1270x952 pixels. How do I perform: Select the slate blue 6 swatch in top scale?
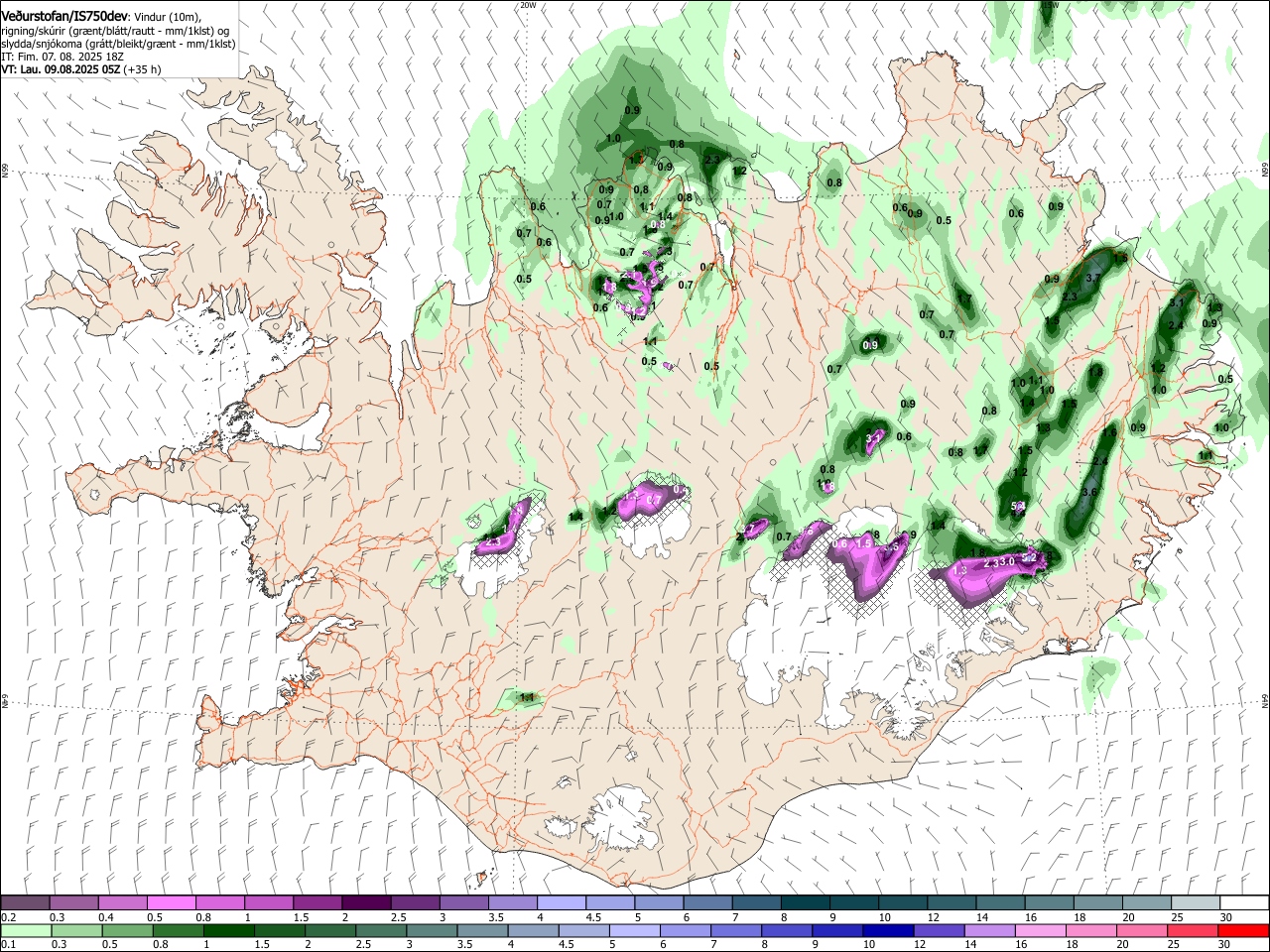(708, 903)
